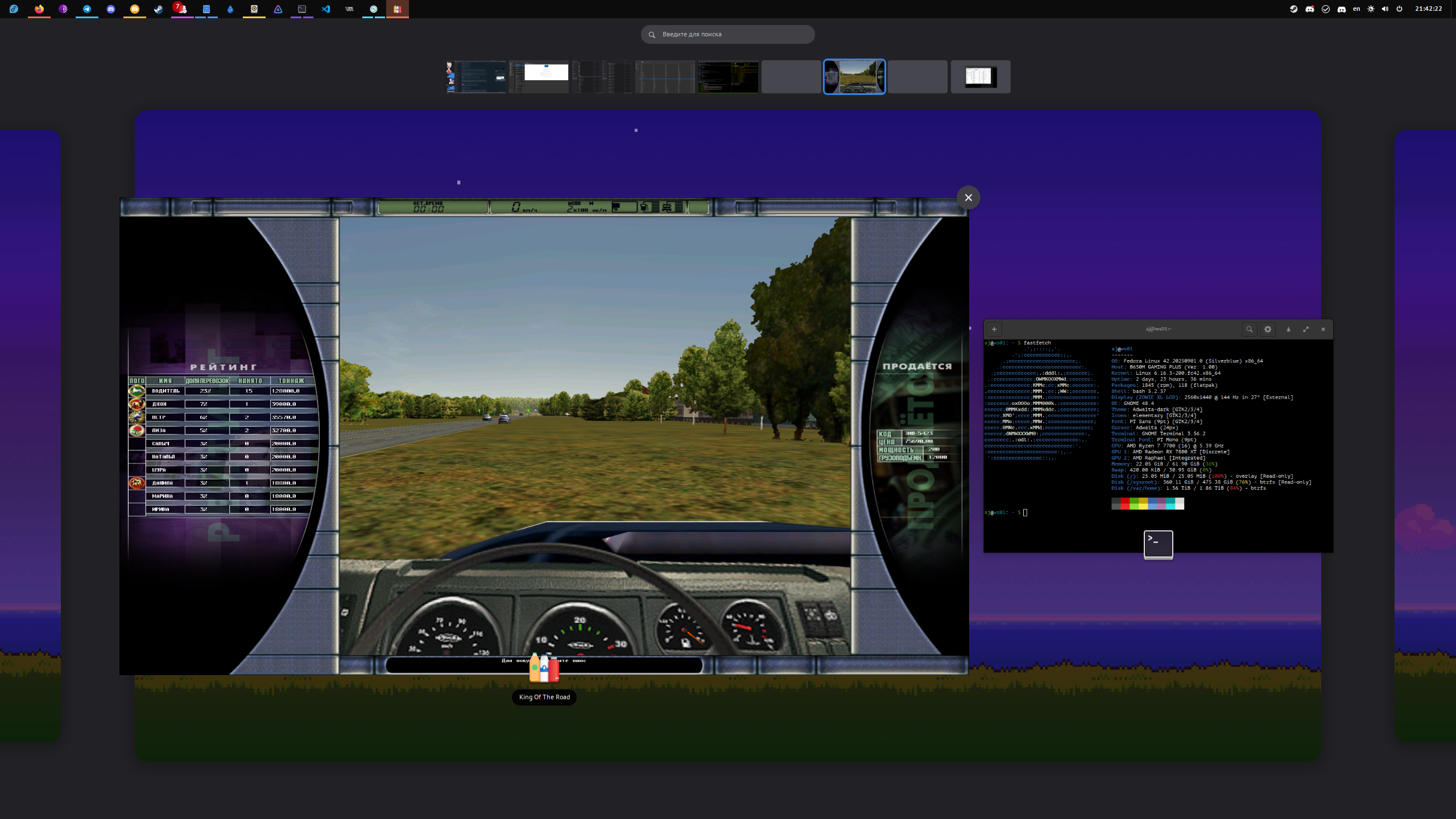1456x819 pixels.
Task: Click the 'НАТАЛЬЯ' row in rating table
Action: [222, 457]
